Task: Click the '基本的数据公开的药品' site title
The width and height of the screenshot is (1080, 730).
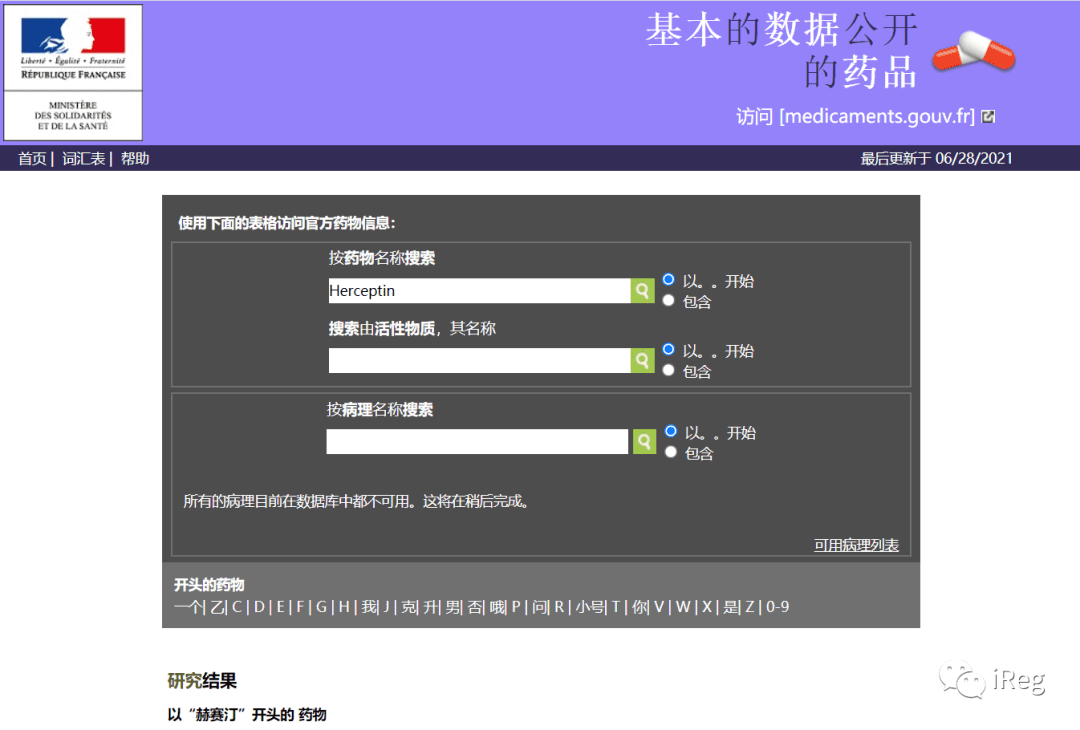Action: [x=781, y=50]
